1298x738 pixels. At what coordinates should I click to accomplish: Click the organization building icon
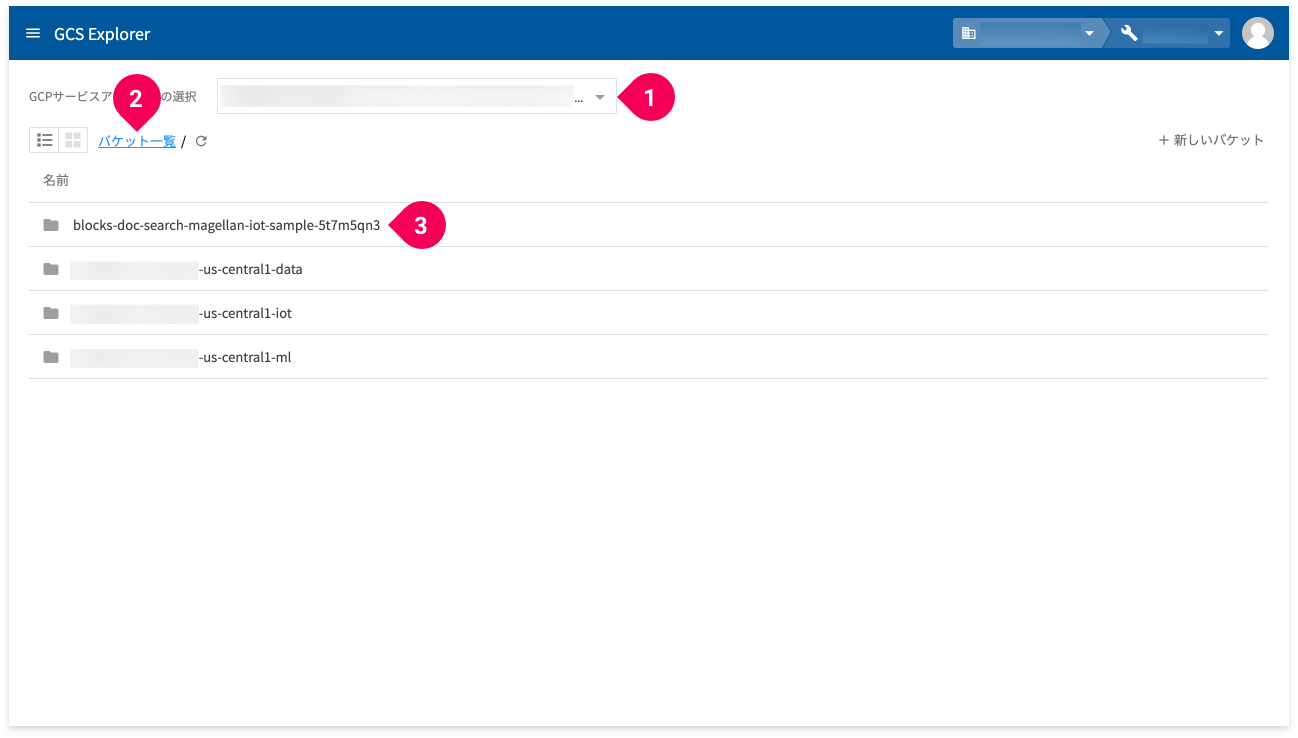pos(968,33)
